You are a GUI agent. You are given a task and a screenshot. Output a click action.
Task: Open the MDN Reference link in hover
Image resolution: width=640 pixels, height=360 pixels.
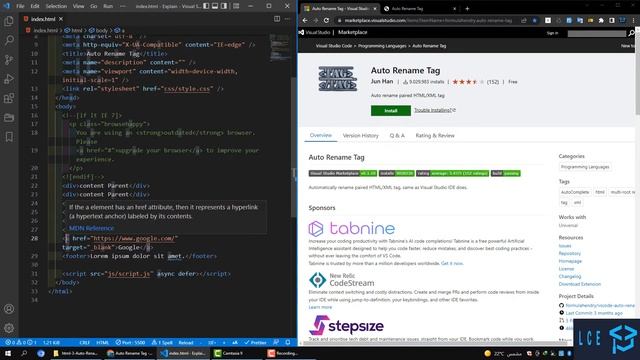point(91,228)
